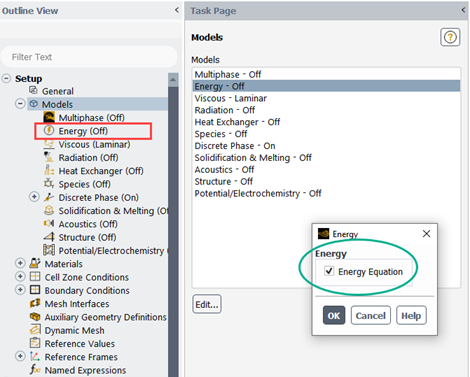Select Viscous (Laminar) tree item label

click(x=94, y=144)
